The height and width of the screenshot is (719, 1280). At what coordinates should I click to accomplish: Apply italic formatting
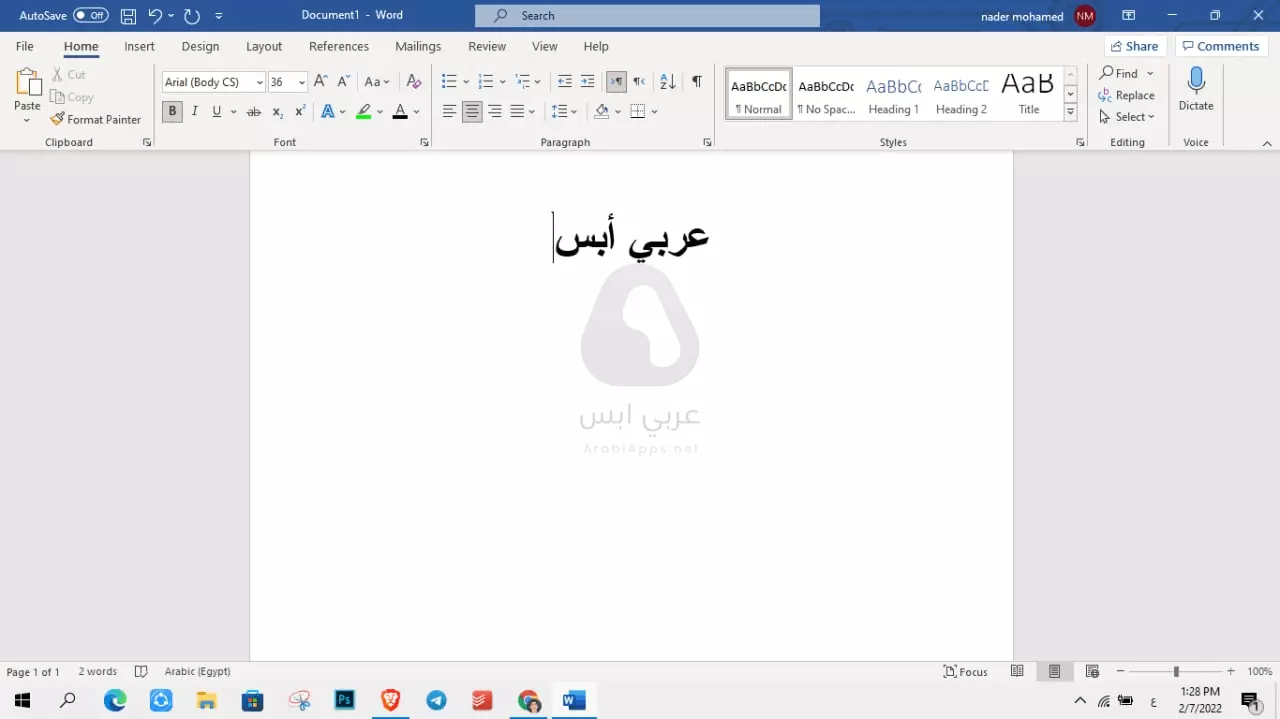[x=194, y=111]
